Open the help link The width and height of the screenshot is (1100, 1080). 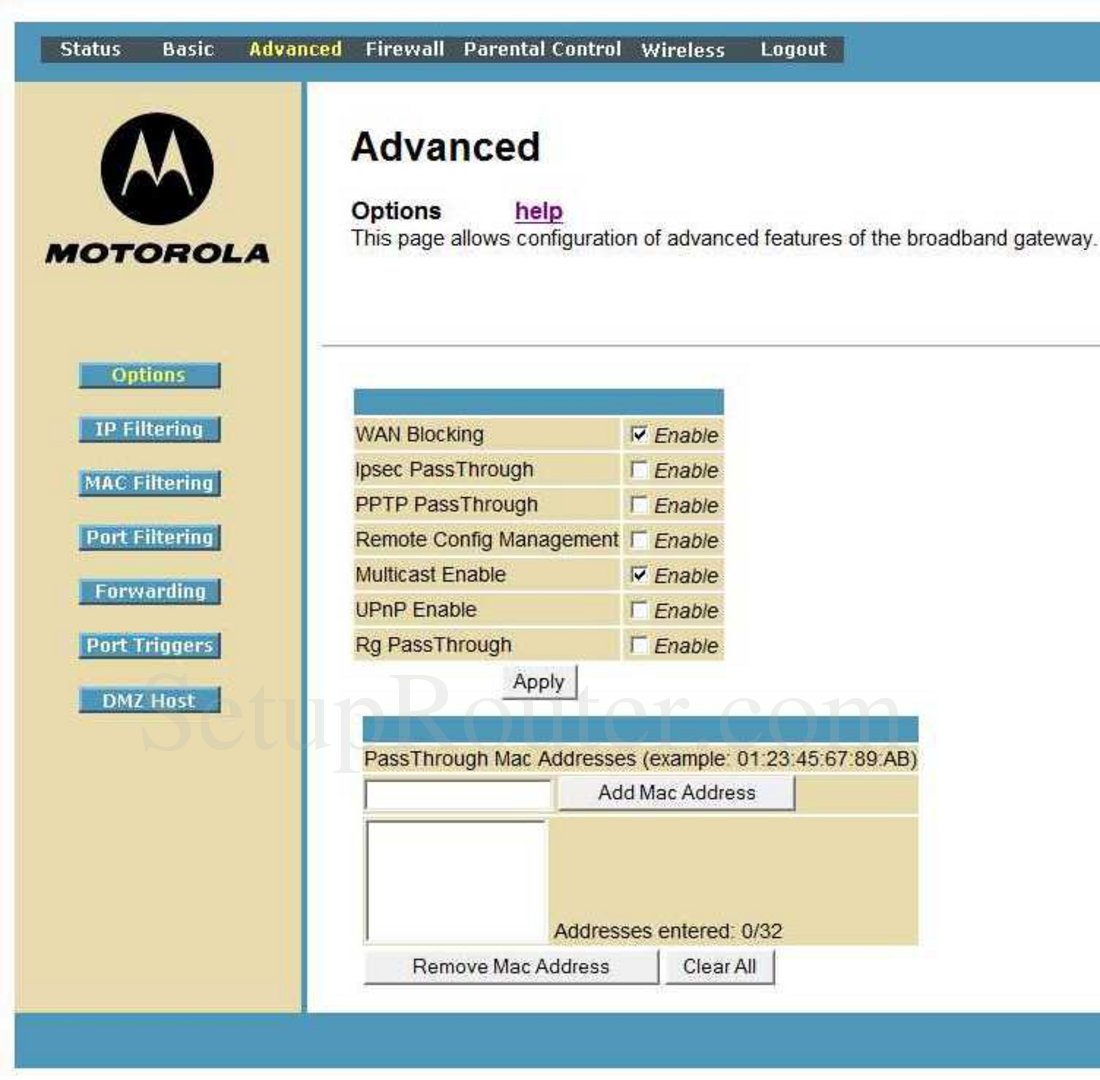pos(539,212)
